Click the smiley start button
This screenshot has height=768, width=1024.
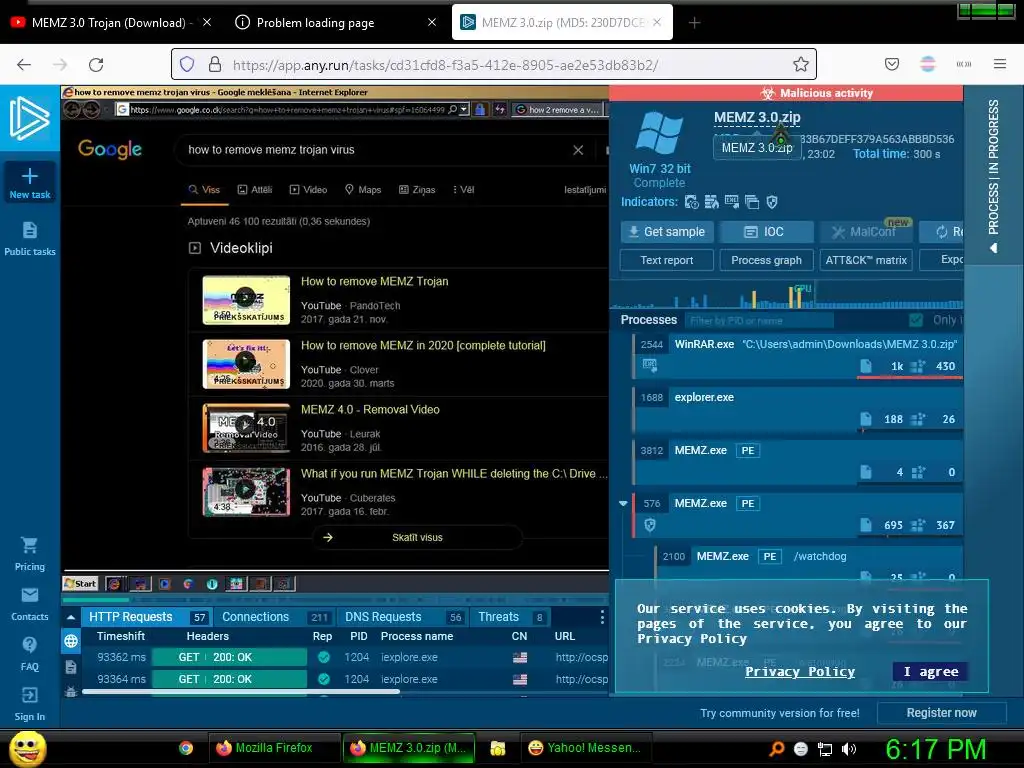point(27,748)
